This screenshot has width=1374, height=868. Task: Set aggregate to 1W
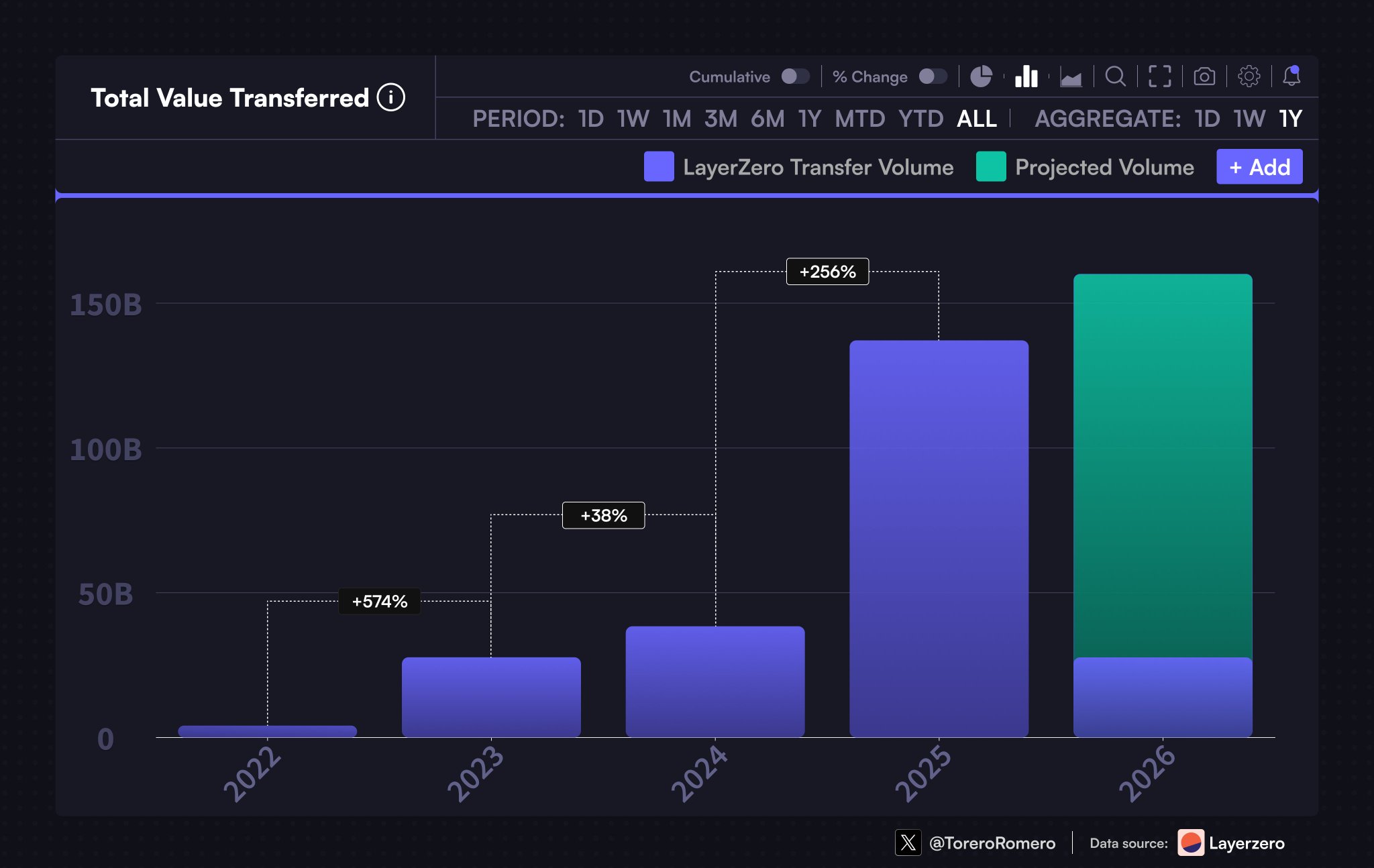point(1249,119)
